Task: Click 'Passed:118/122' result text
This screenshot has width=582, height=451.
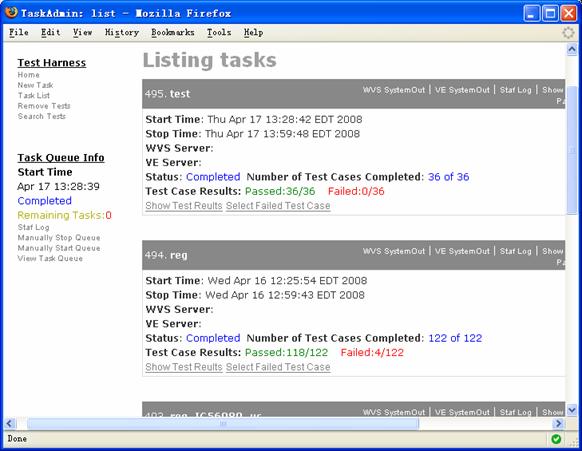Action: (287, 353)
